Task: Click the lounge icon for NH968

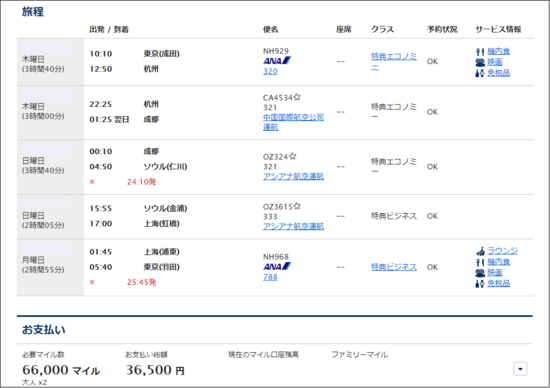Action: pos(480,251)
